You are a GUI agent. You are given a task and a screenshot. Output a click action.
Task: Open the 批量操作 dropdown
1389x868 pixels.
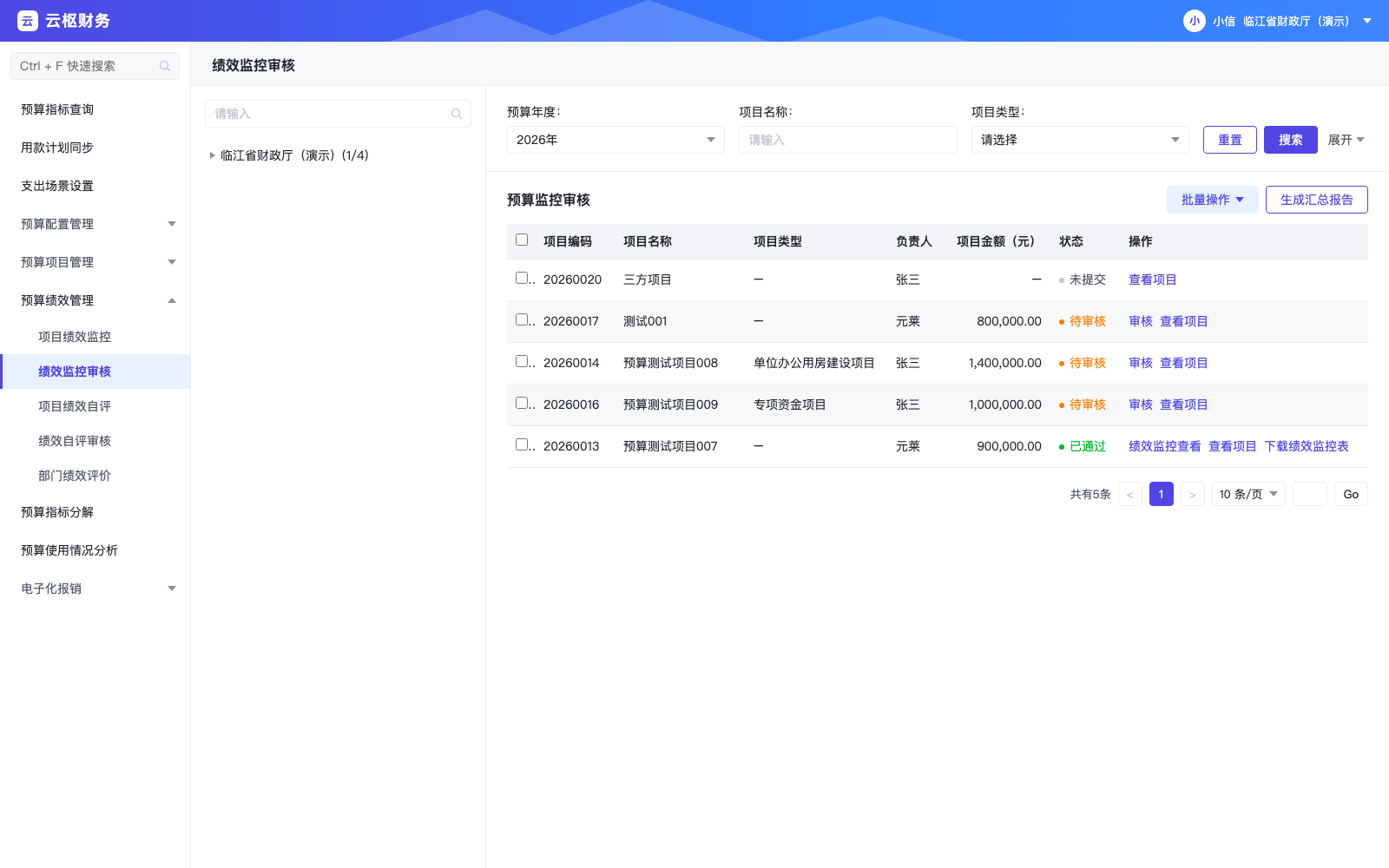pos(1213,200)
